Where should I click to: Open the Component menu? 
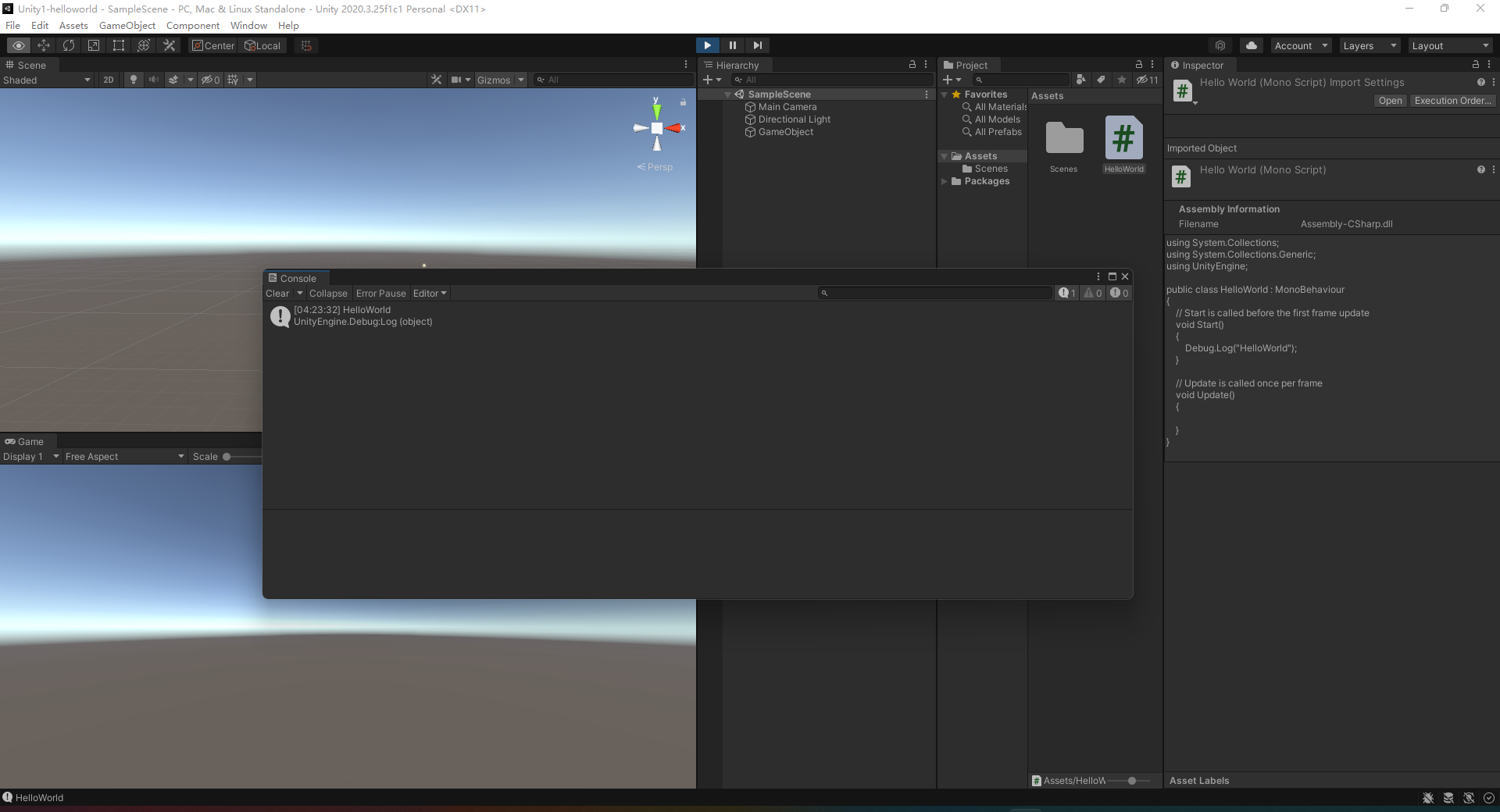(193, 26)
